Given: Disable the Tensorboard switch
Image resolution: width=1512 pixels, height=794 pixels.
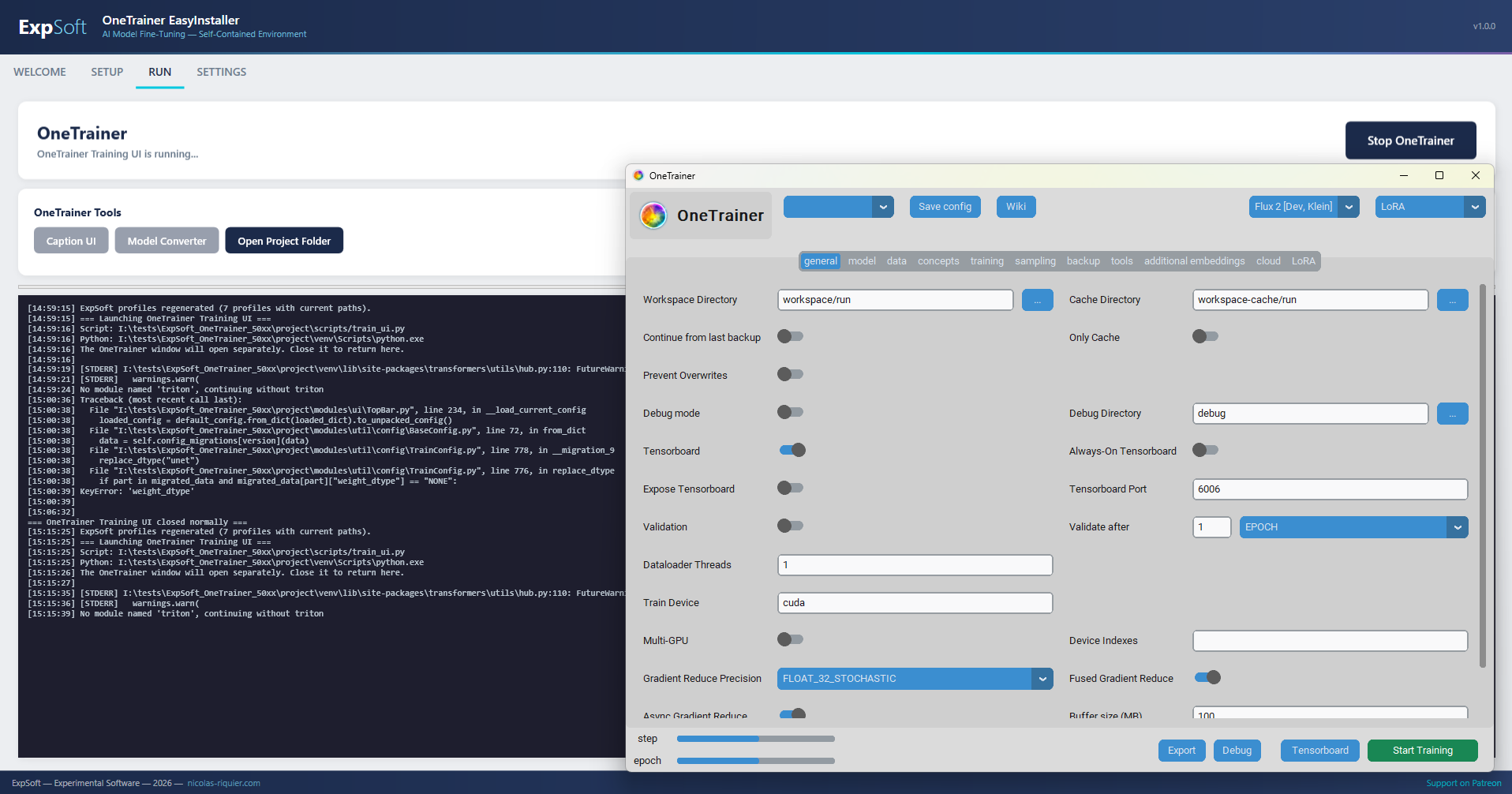Looking at the screenshot, I should (x=792, y=450).
